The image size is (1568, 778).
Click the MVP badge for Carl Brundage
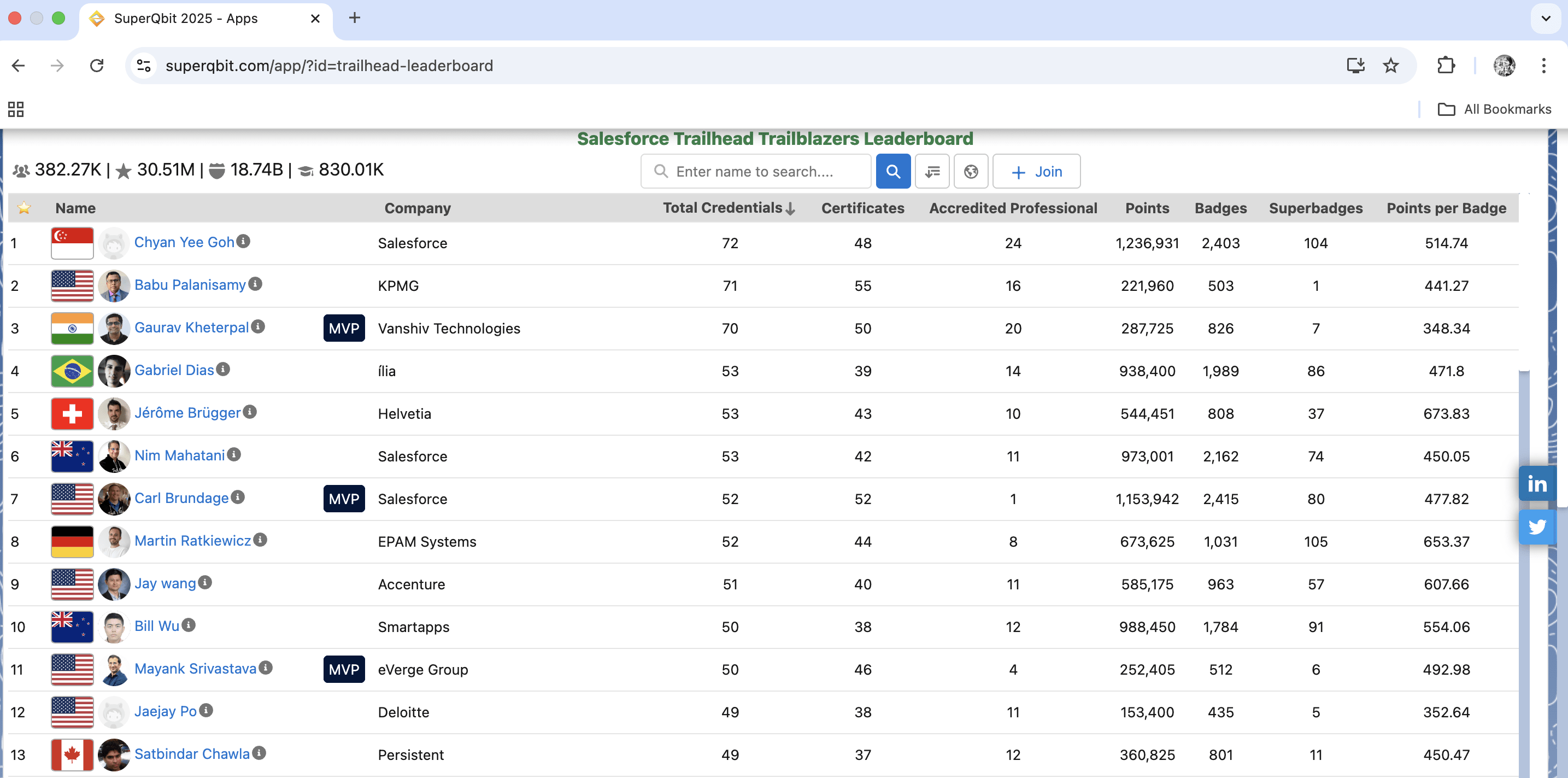click(x=344, y=499)
